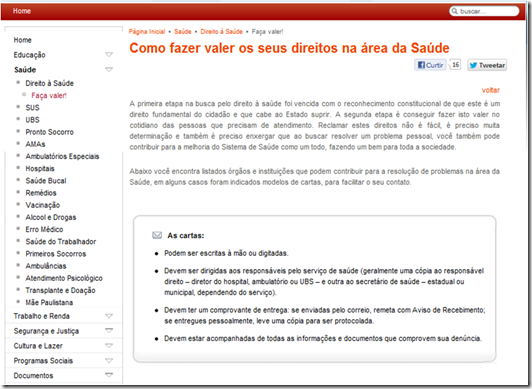Screen dimensions: 532x389
Task: Open the Hospitais sidebar link
Action: coord(40,169)
